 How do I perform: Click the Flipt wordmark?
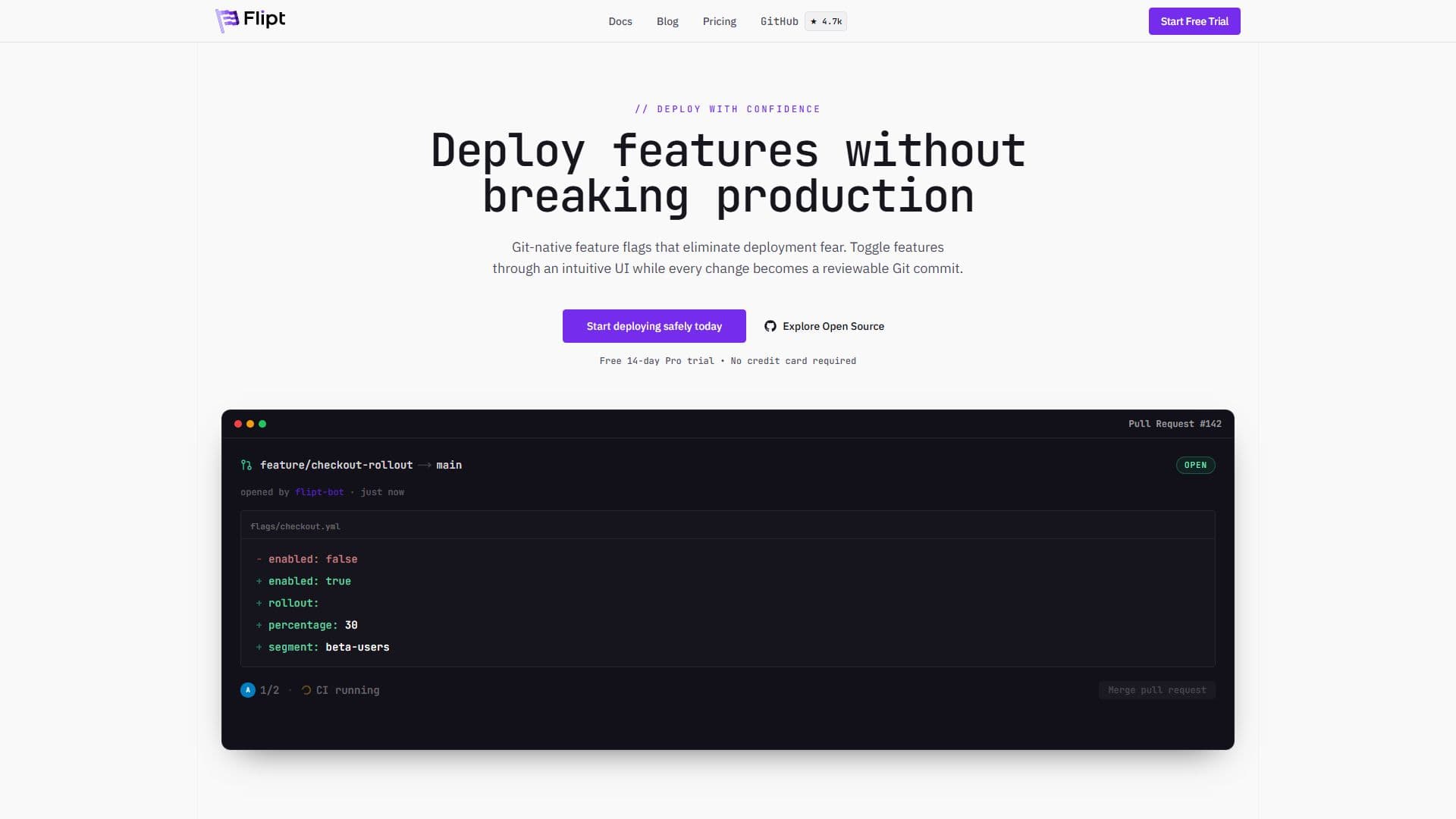point(265,19)
